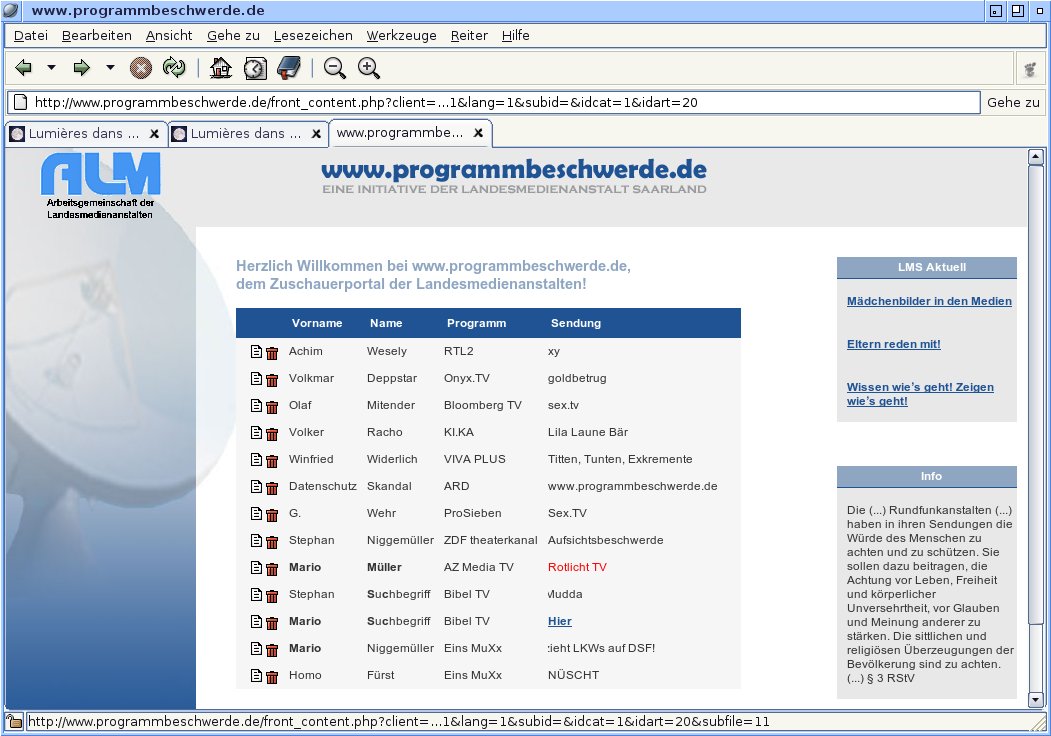This screenshot has height=736, width=1051.
Task: Delete the G. Wehr entry
Action: pyautogui.click(x=272, y=515)
